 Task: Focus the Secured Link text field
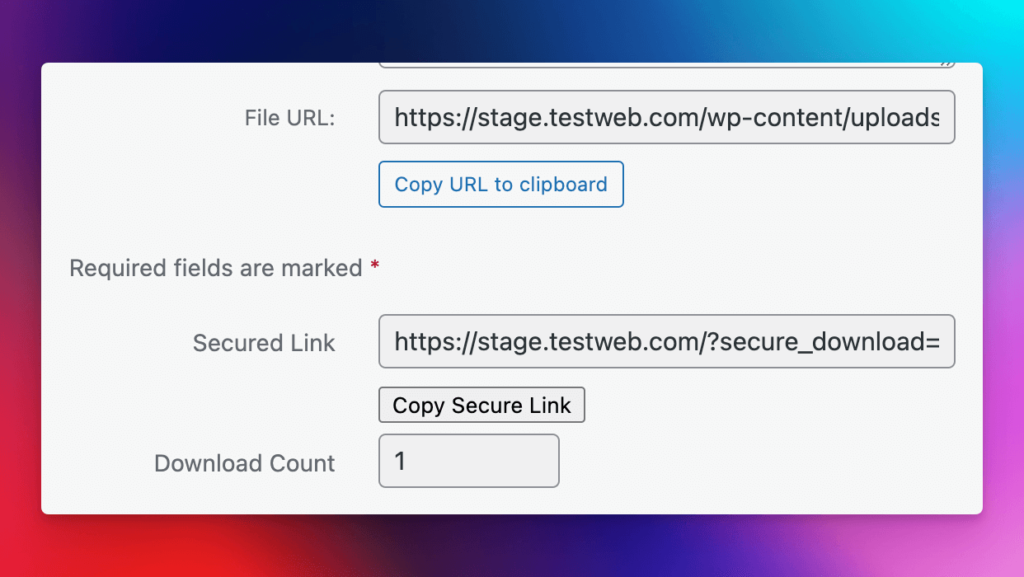pyautogui.click(x=667, y=341)
